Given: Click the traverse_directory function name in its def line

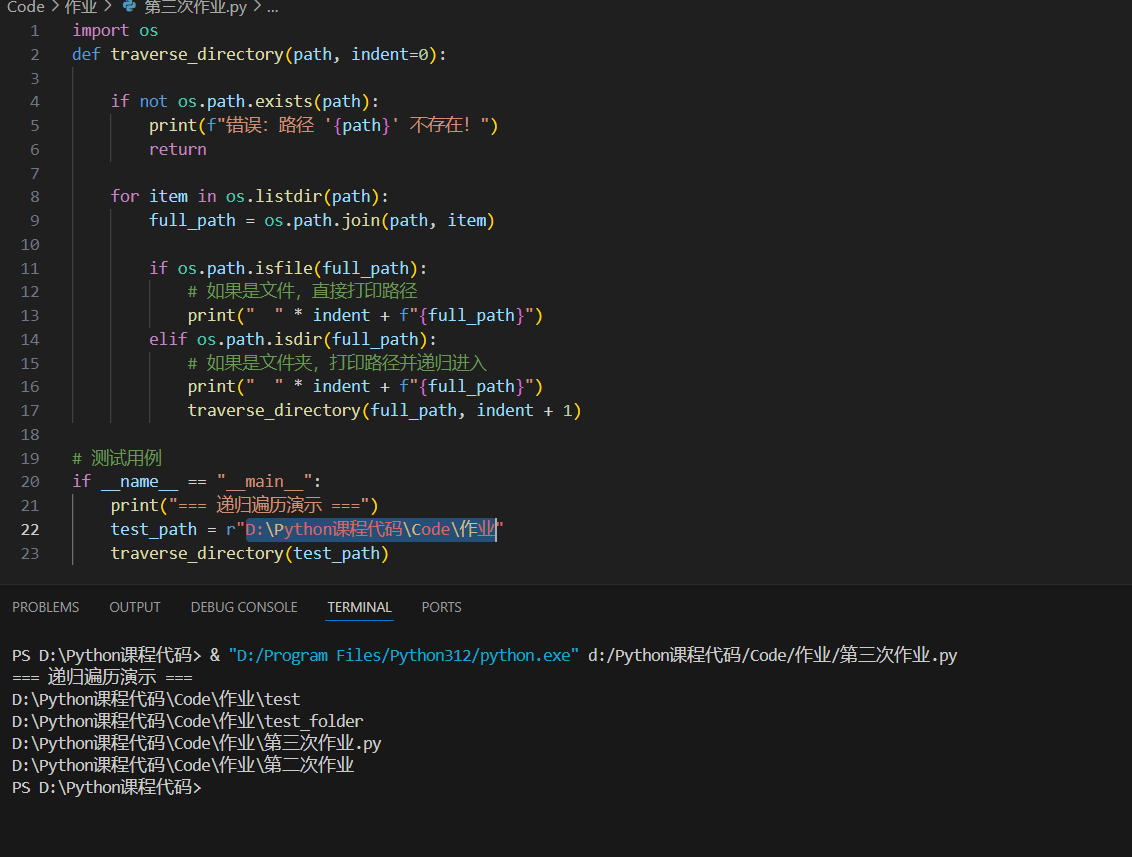Looking at the screenshot, I should 197,55.
